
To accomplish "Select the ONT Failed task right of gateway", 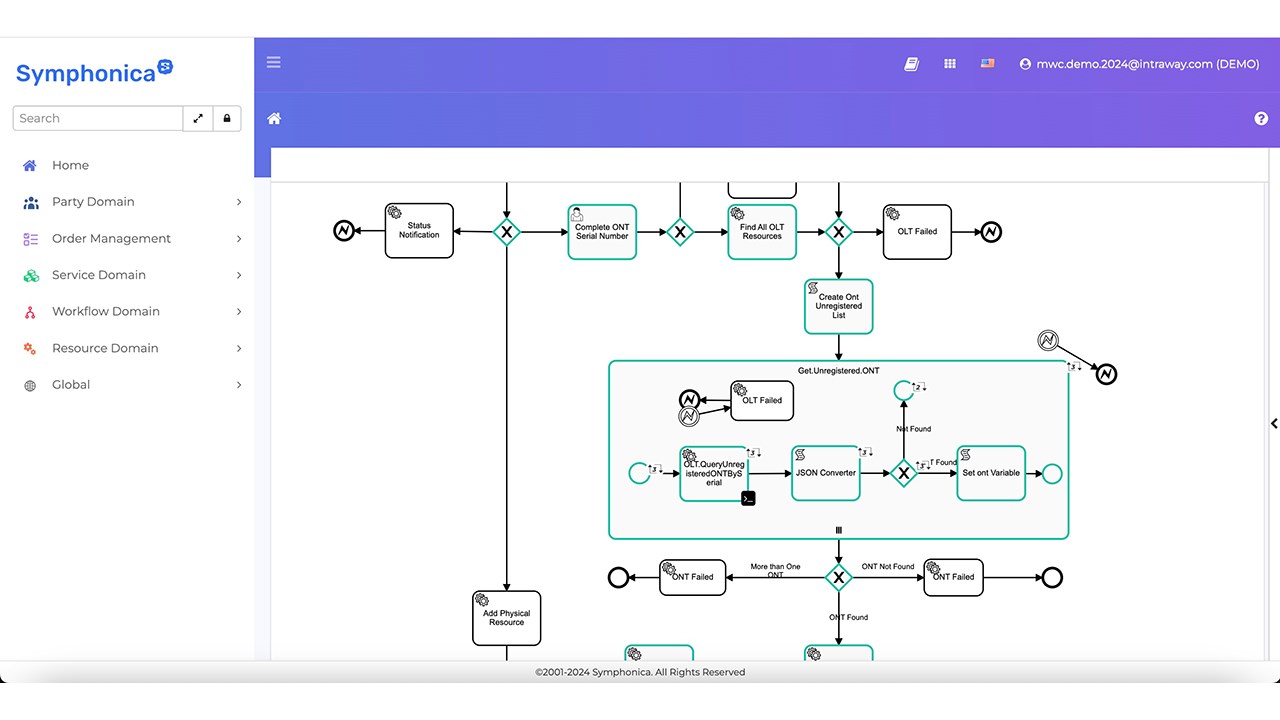I will point(954,577).
